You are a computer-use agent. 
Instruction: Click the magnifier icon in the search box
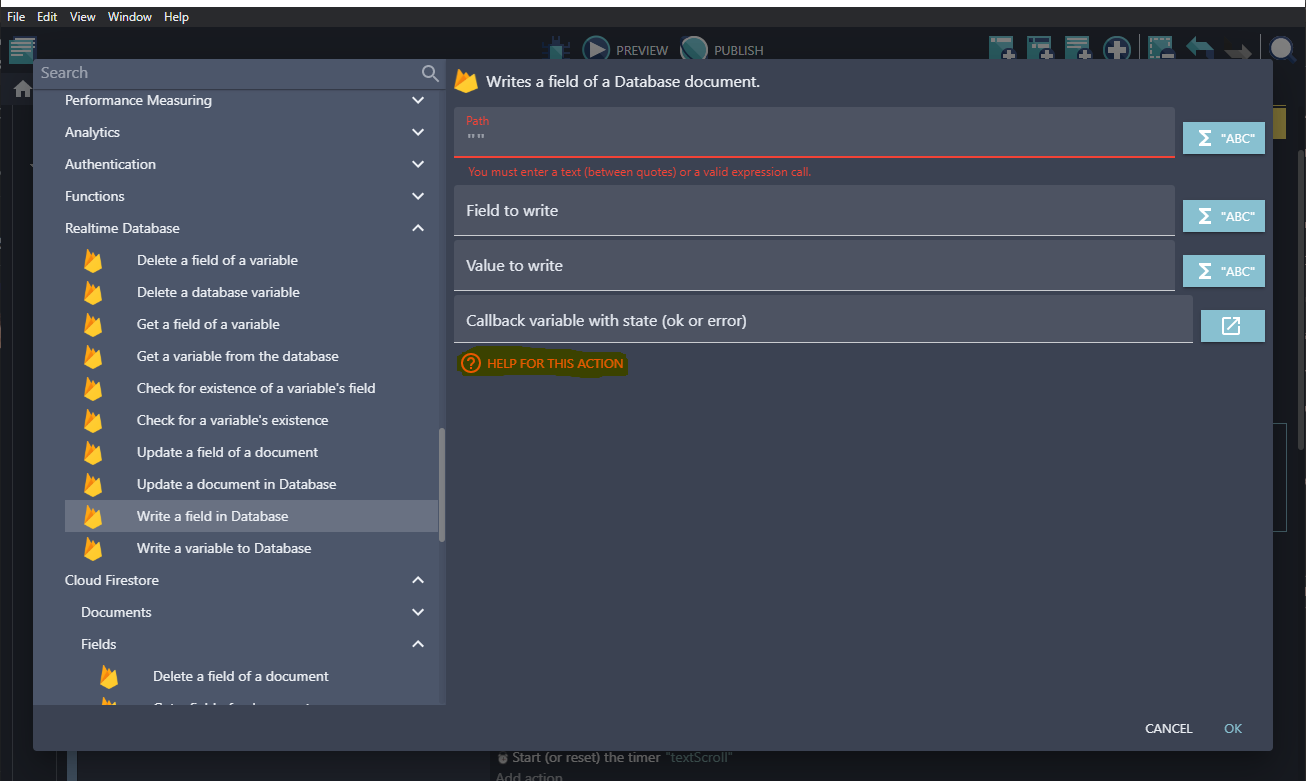(430, 73)
